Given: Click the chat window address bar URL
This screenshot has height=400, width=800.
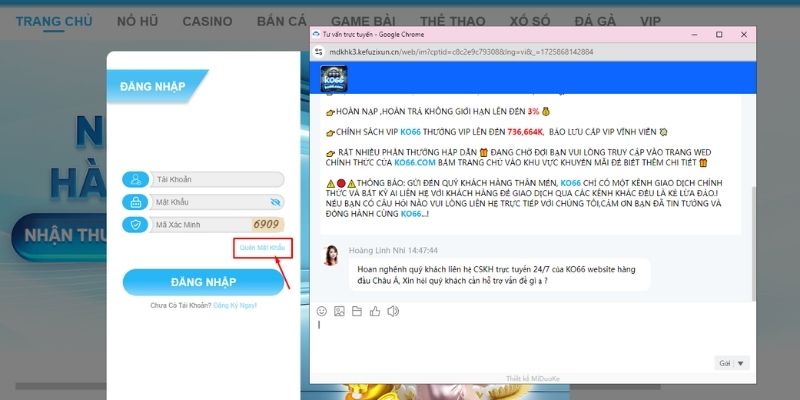Looking at the screenshot, I should coord(461,52).
